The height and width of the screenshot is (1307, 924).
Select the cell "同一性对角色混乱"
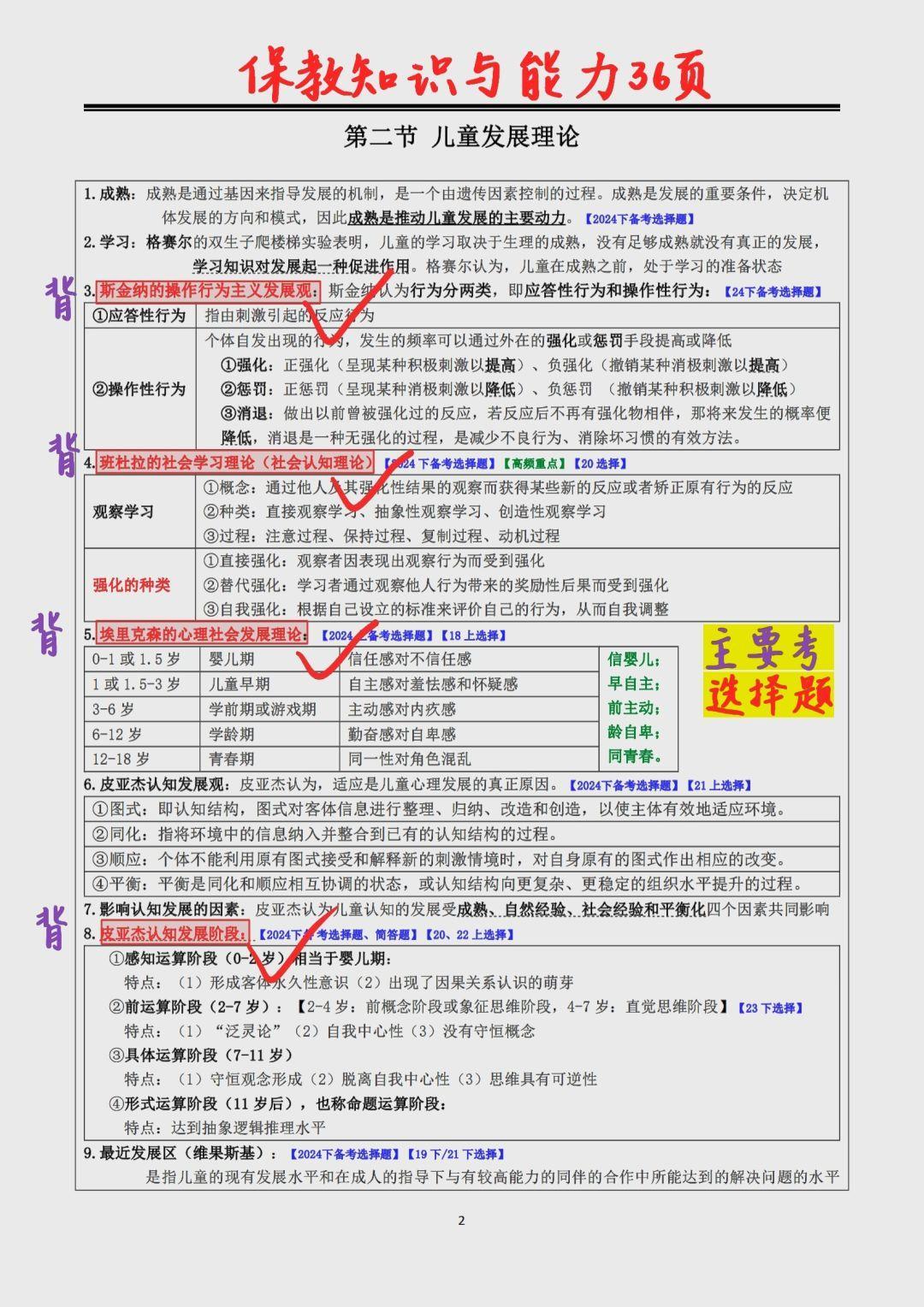(x=471, y=759)
